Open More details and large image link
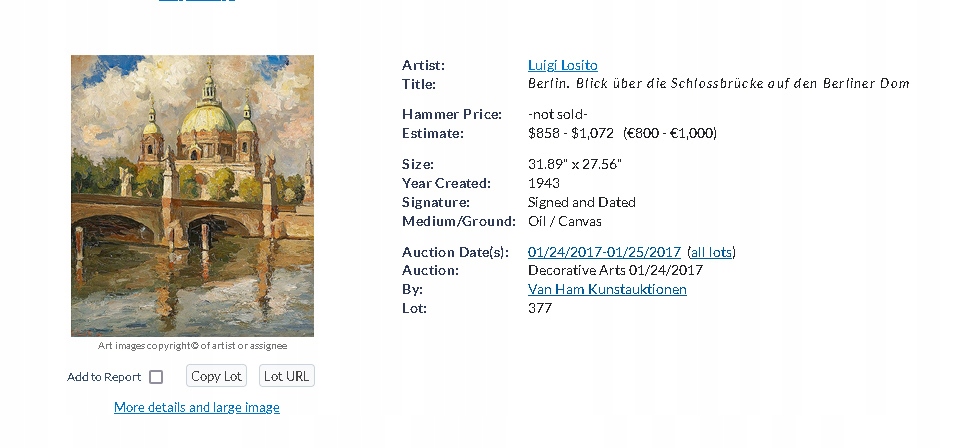This screenshot has height=448, width=965. (197, 407)
